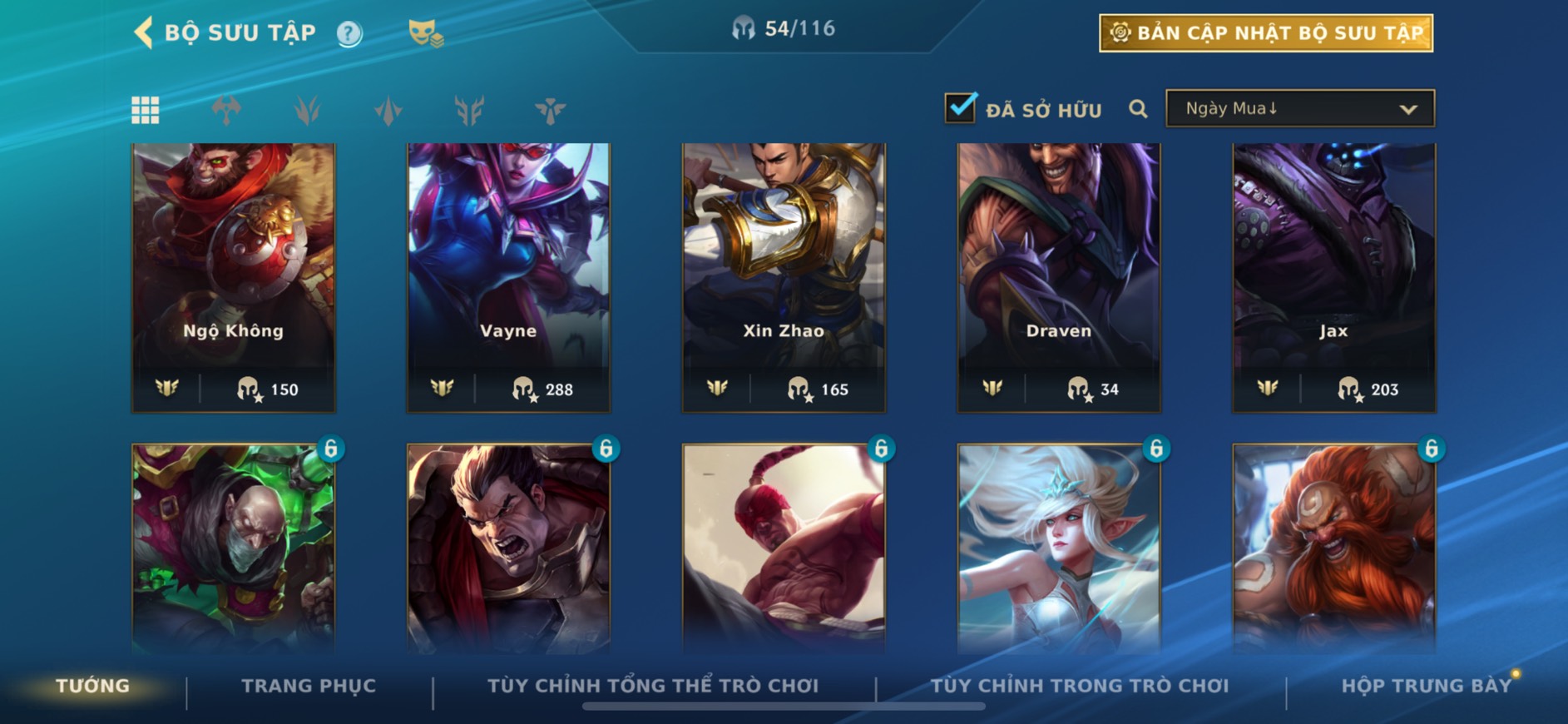This screenshot has width=1568, height=724.
Task: Open the help question mark icon
Action: pos(349,34)
